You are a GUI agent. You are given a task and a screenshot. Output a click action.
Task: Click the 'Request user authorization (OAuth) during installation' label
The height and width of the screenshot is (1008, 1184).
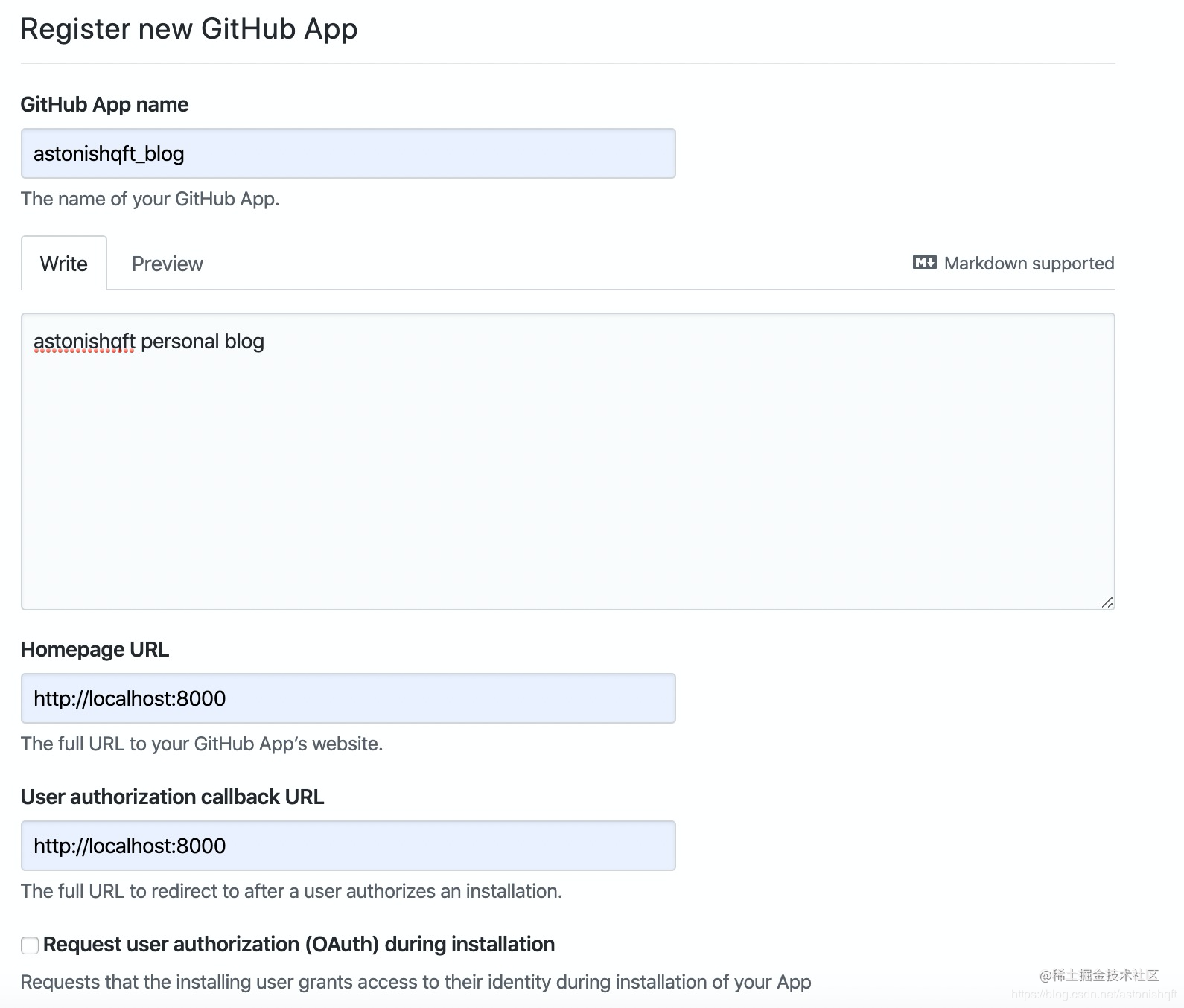pyautogui.click(x=299, y=944)
